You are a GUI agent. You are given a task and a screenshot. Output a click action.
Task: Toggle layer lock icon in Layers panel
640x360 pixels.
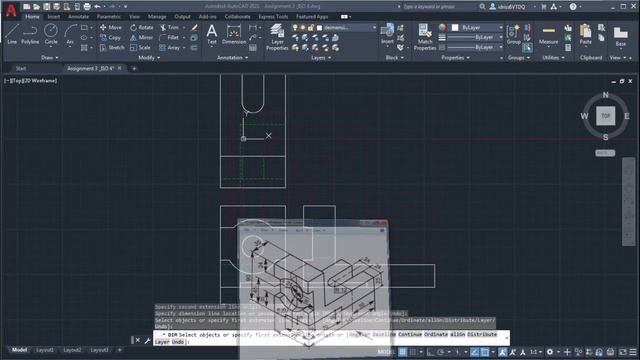[311, 27]
